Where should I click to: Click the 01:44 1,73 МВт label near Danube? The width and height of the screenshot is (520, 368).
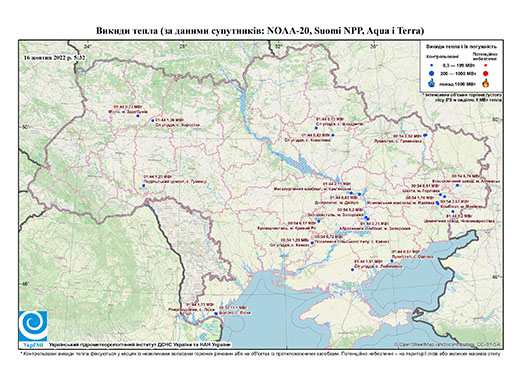(200, 304)
